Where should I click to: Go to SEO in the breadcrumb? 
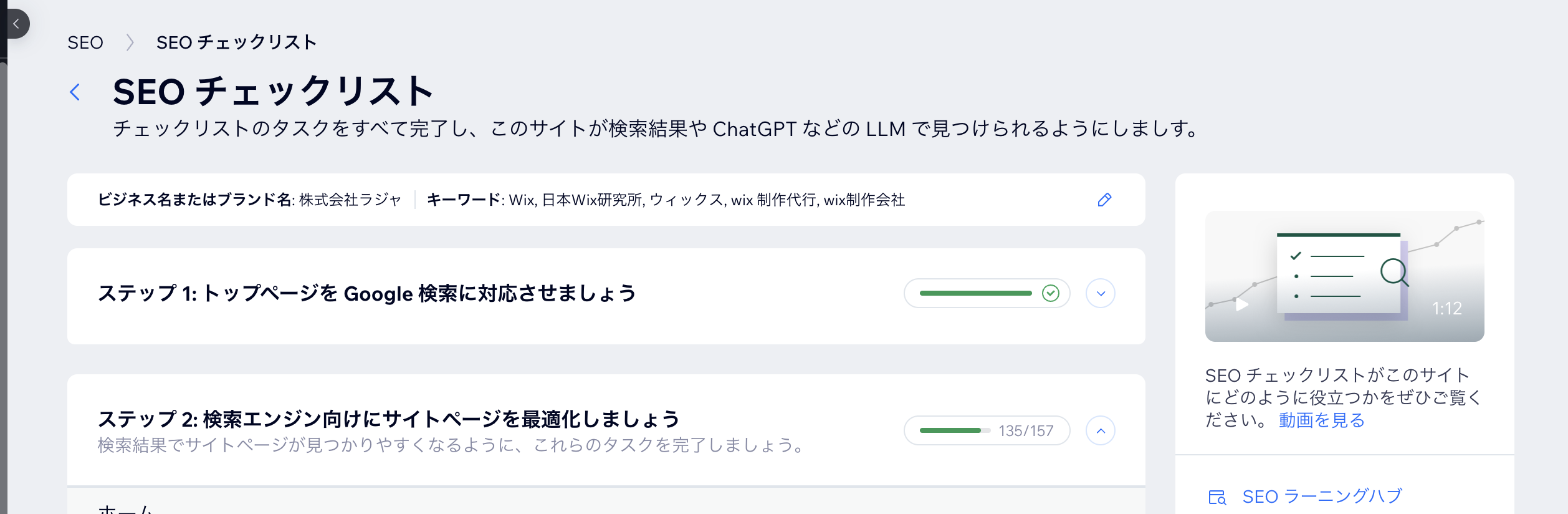(85, 42)
